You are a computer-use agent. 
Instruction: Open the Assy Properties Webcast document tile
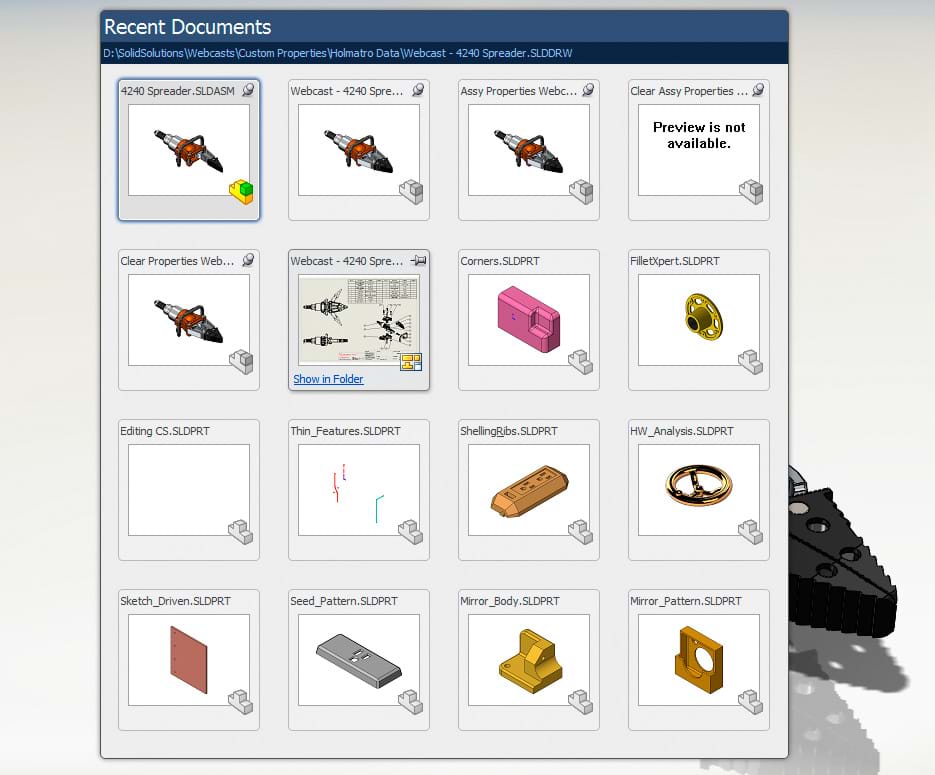coord(528,150)
